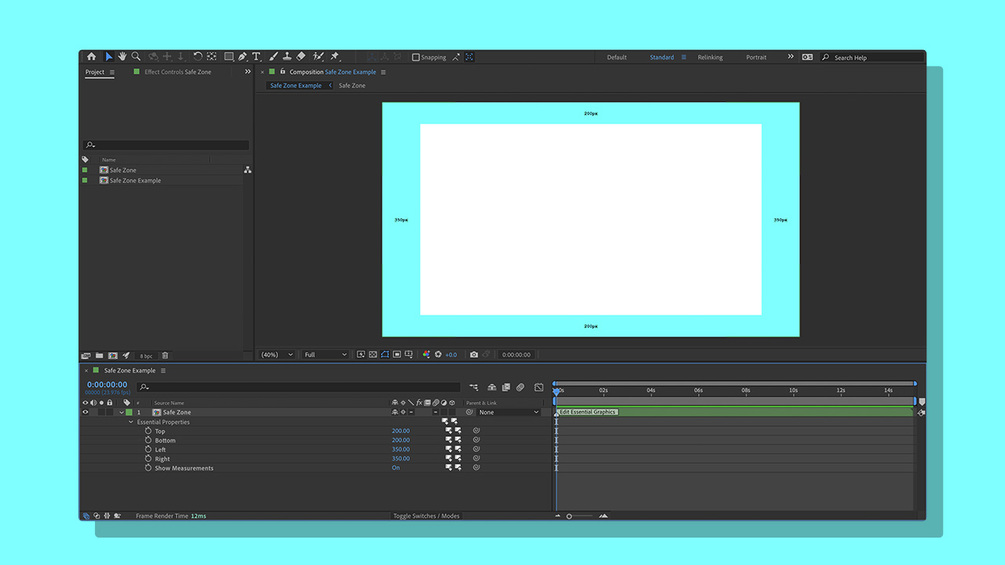Open the Standard workspace menu icon
The image size is (1005, 565).
684,57
